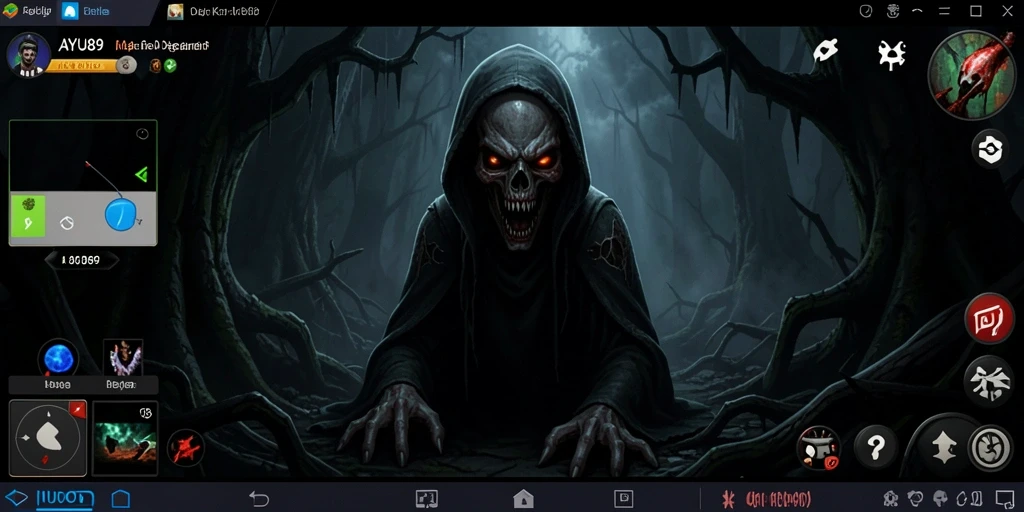Click the green arrow on the minimap
This screenshot has height=512, width=1024.
click(141, 174)
